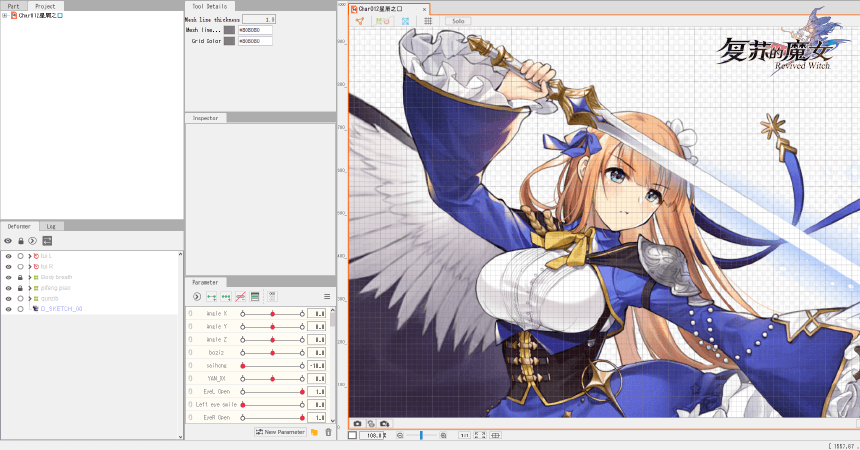This screenshot has height=450, width=860.
Task: Click the green striped list icon in Parameter toolbar
Action: click(x=254, y=297)
